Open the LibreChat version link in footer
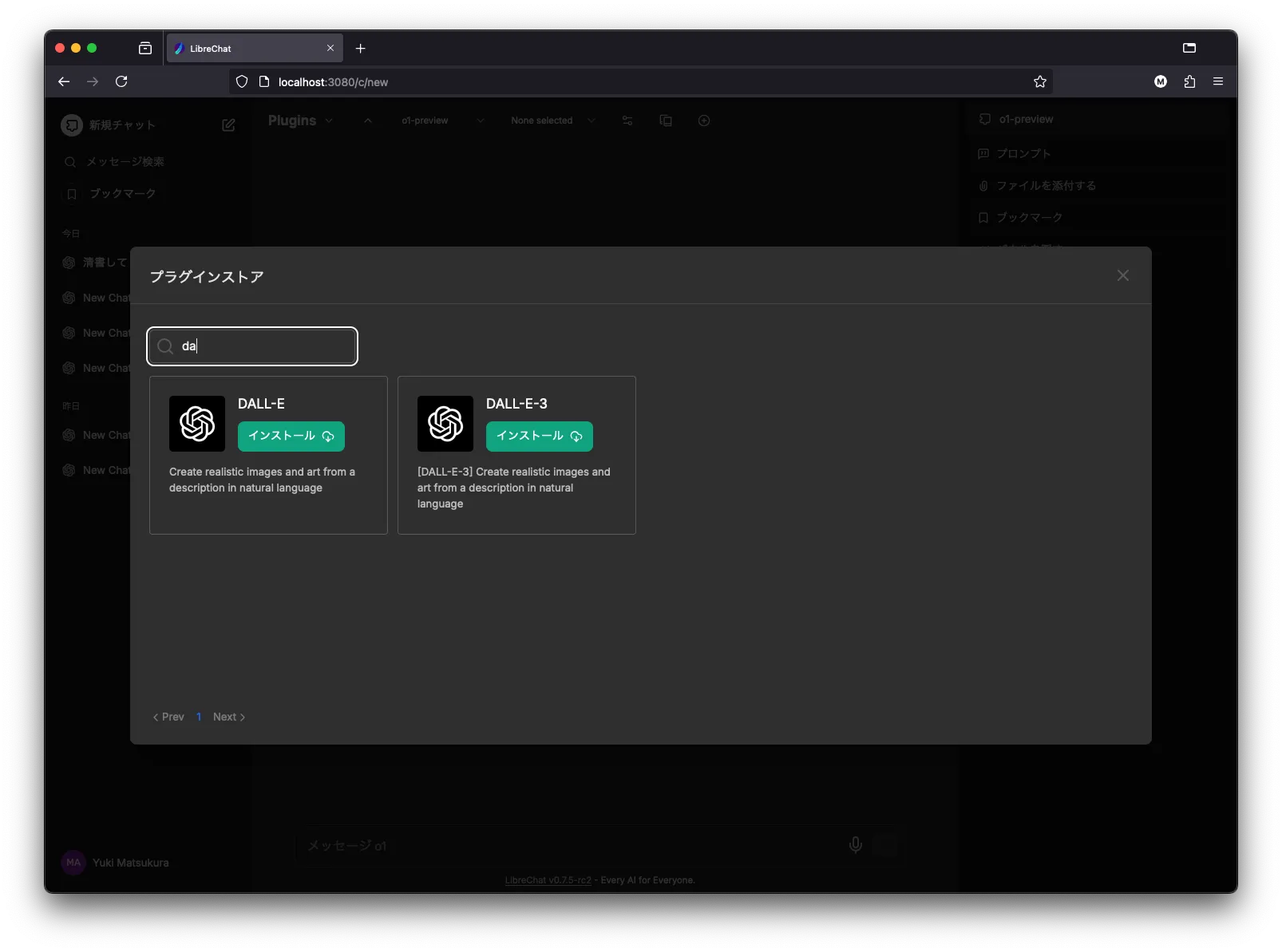 click(x=548, y=880)
